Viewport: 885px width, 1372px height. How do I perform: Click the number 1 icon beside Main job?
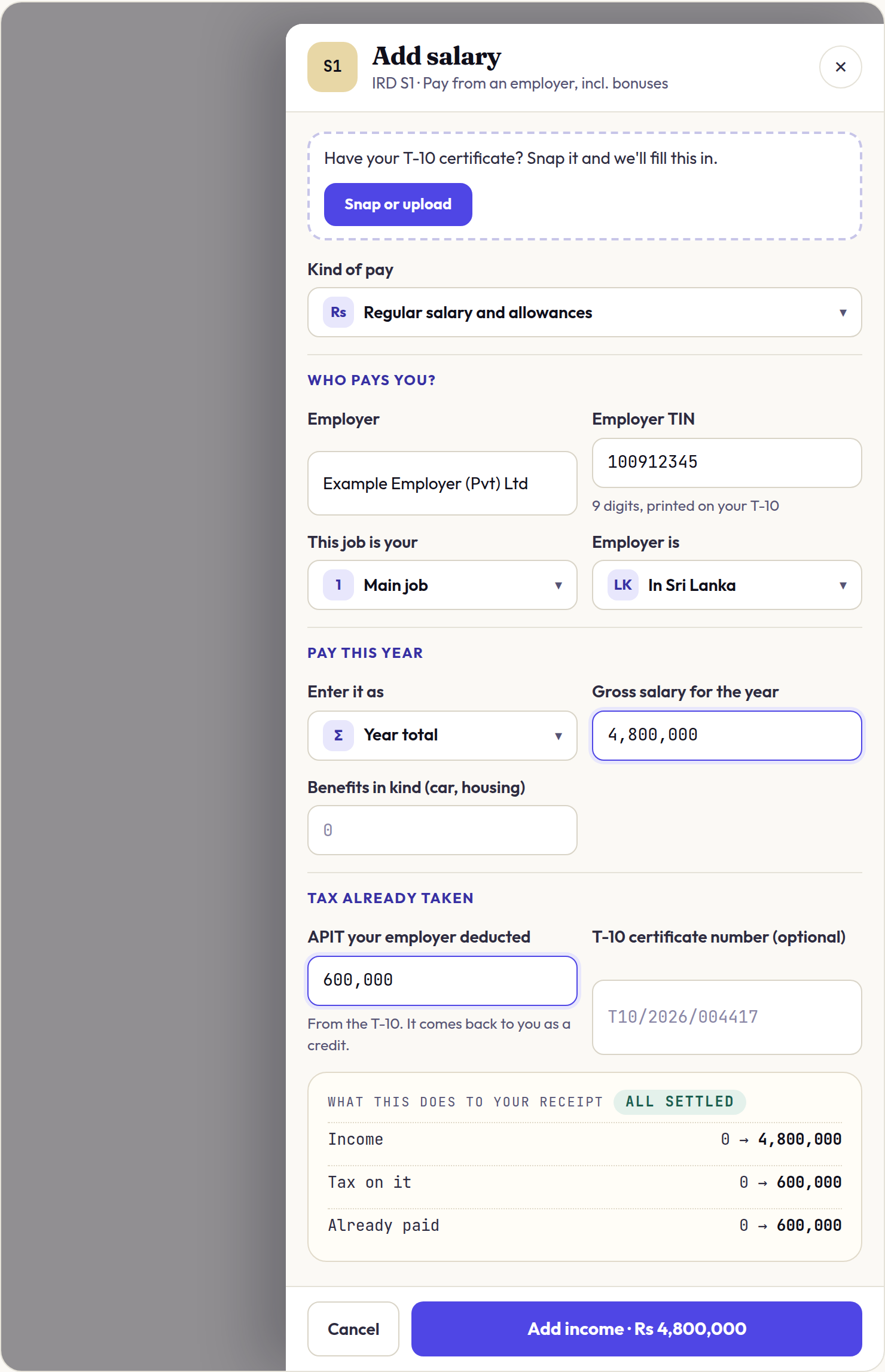coord(338,585)
